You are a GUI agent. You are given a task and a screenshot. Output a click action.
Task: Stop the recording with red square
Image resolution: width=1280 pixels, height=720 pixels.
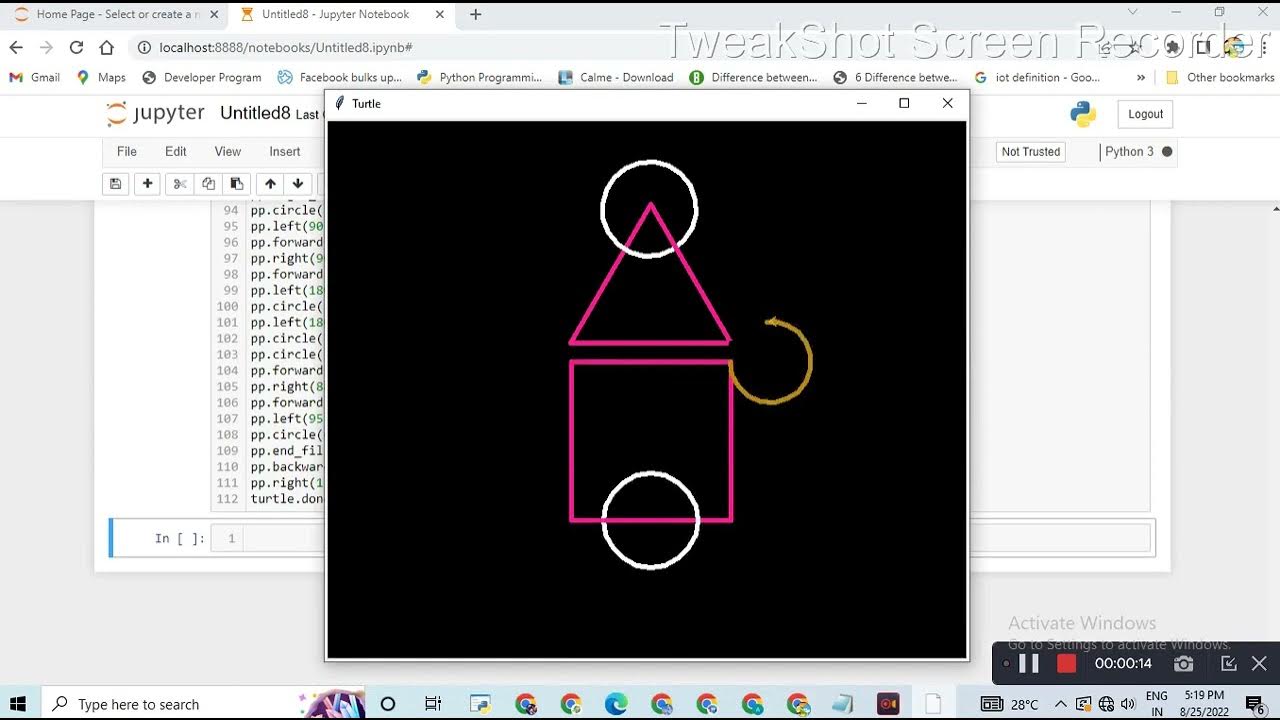click(x=1066, y=663)
